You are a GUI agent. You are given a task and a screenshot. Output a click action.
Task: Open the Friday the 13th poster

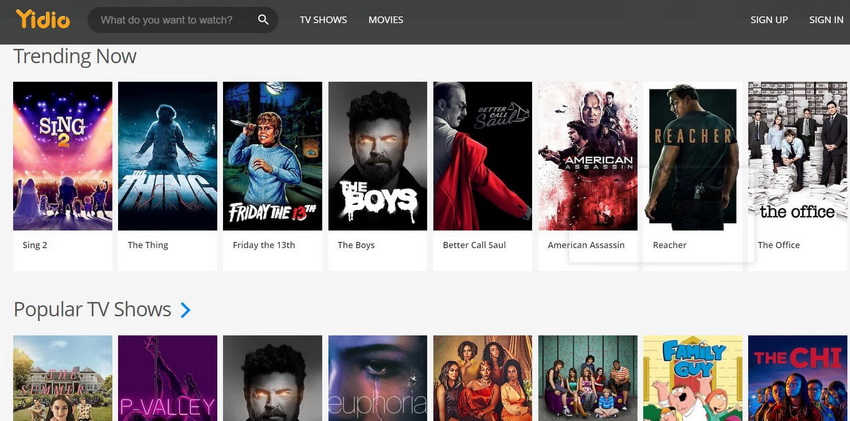(x=272, y=156)
